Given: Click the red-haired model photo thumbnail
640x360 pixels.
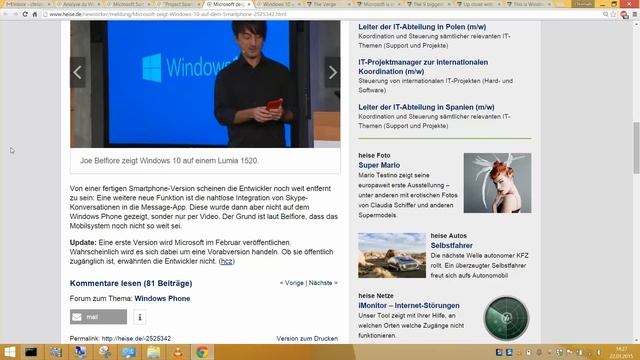Looking at the screenshot, I should click(x=497, y=183).
